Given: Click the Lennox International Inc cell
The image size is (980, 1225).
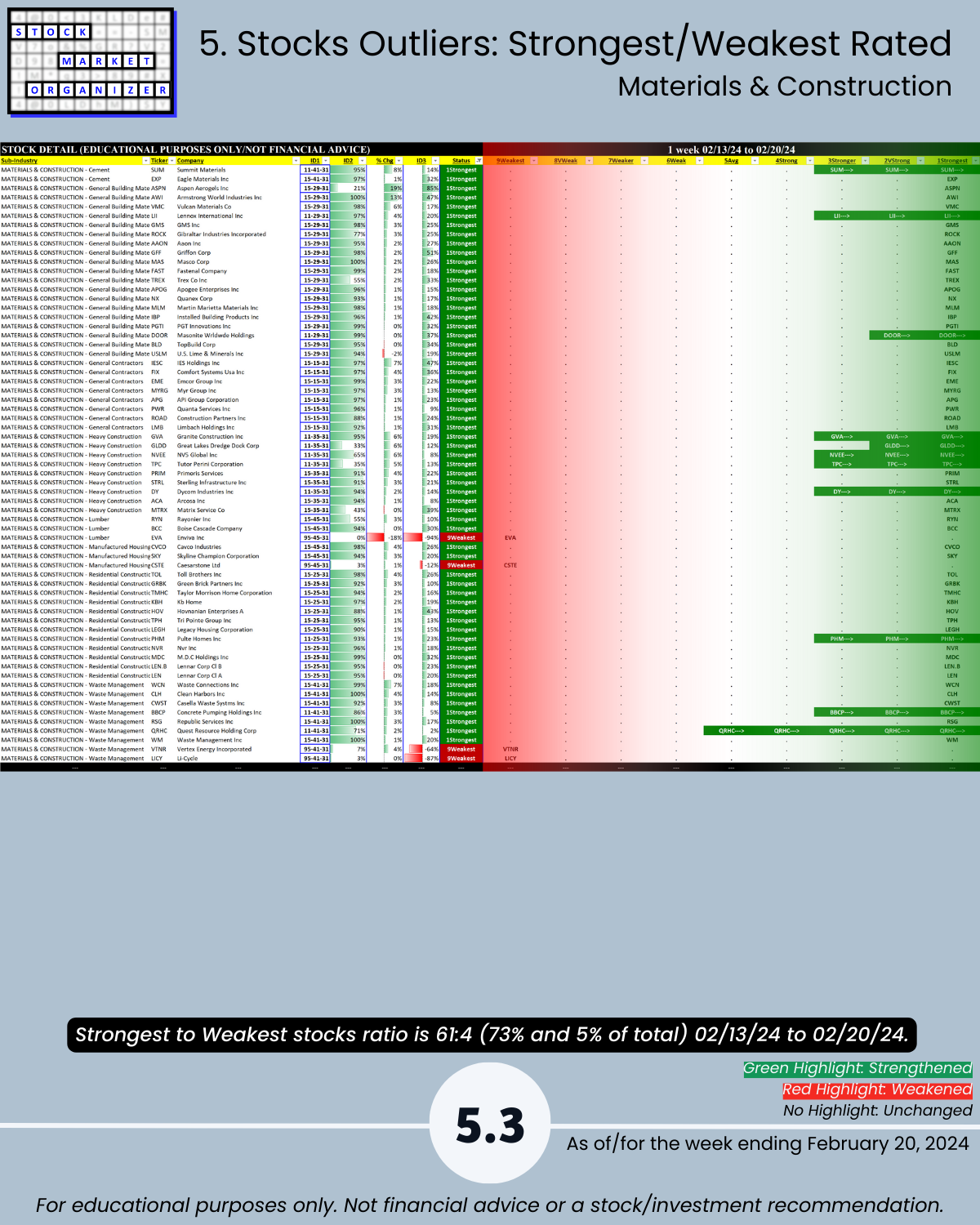Looking at the screenshot, I should (x=238, y=216).
